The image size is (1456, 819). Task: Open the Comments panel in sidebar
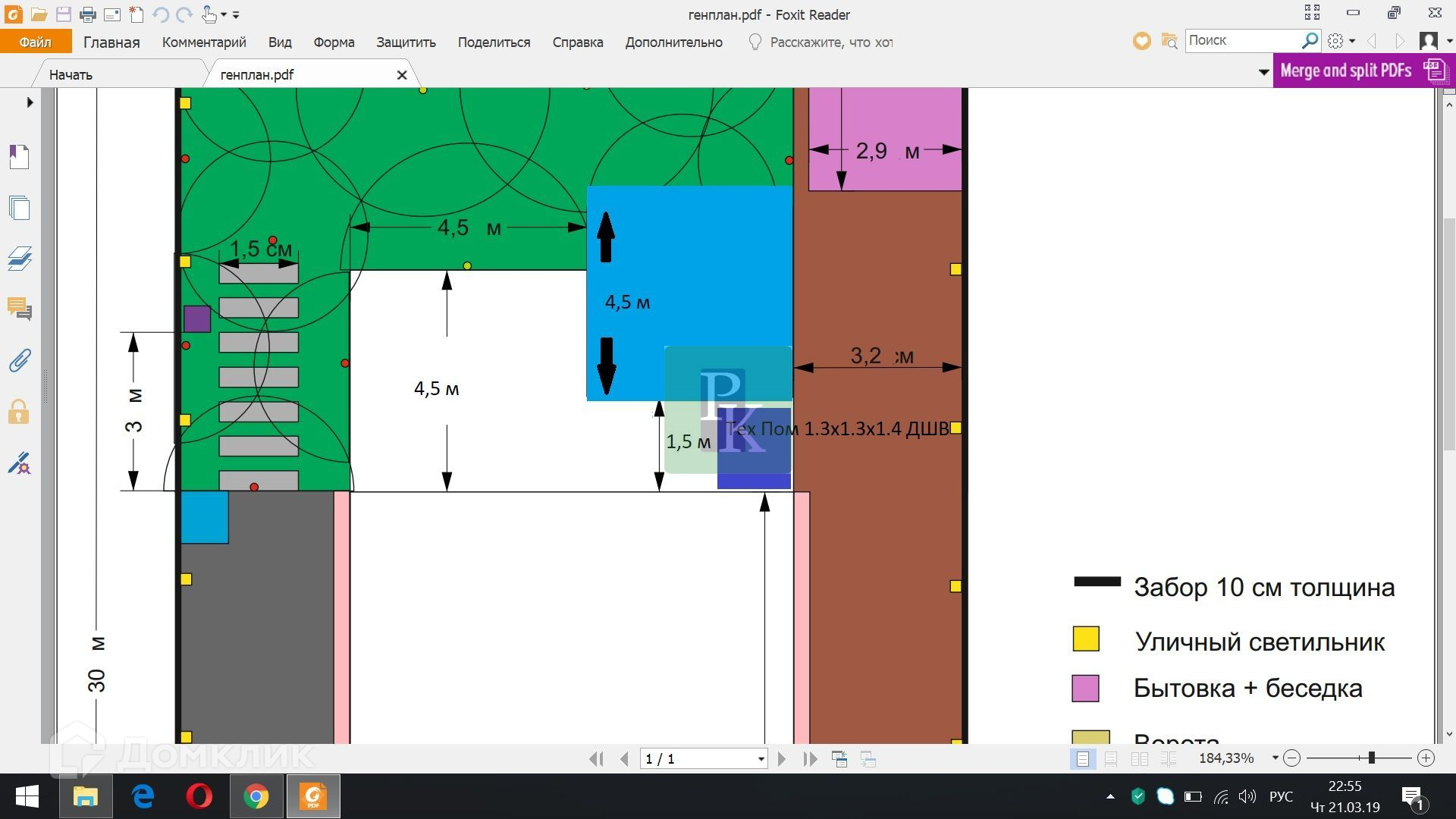click(x=19, y=309)
